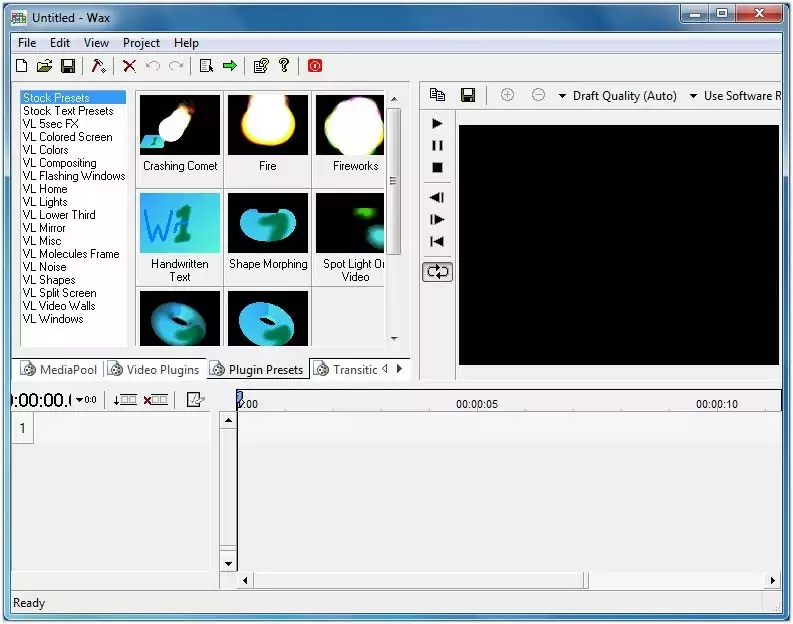Open the timecode format dropdown arrow
Viewport: 793px width, 624px height.
click(80, 400)
